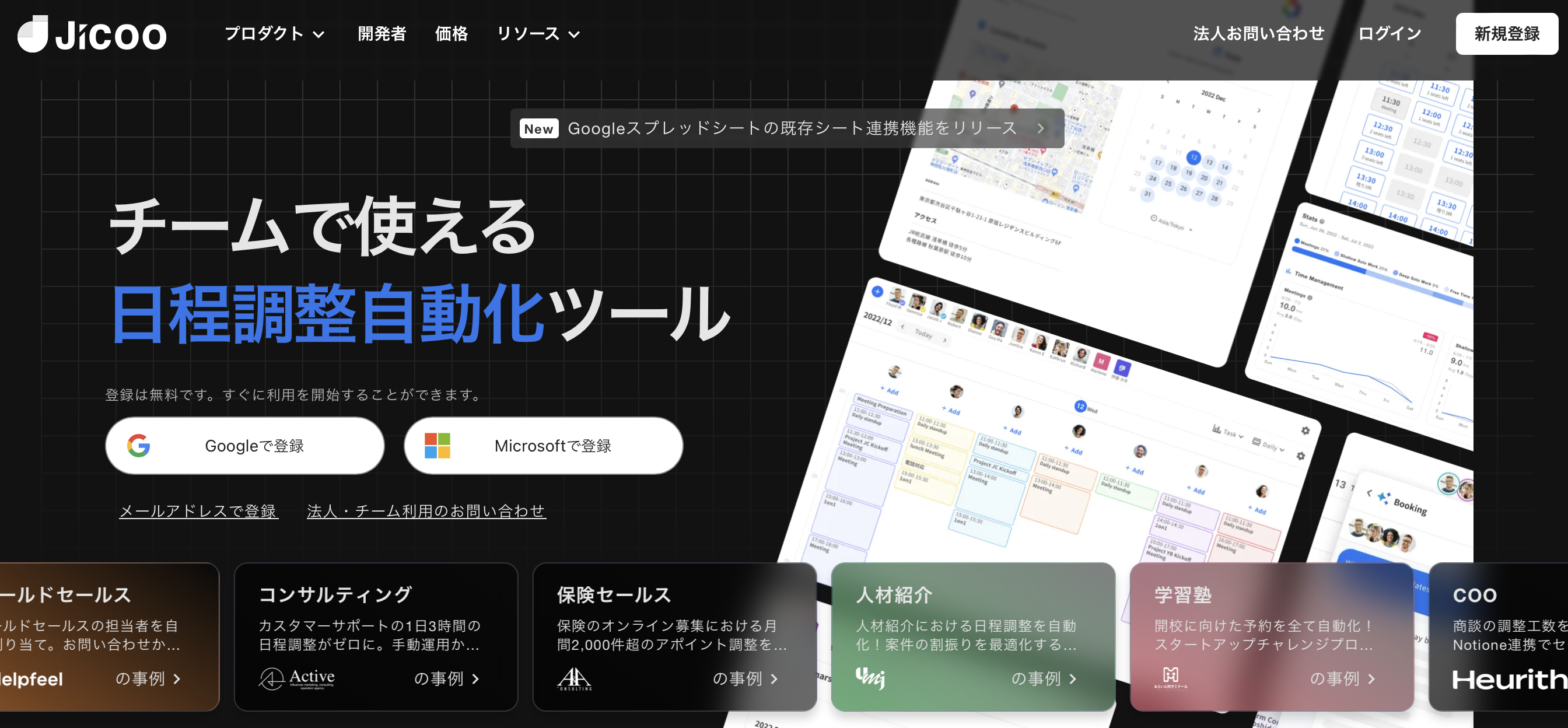Click the pink 学習塾 card logo
Image resolution: width=1568 pixels, height=728 pixels.
1171,677
